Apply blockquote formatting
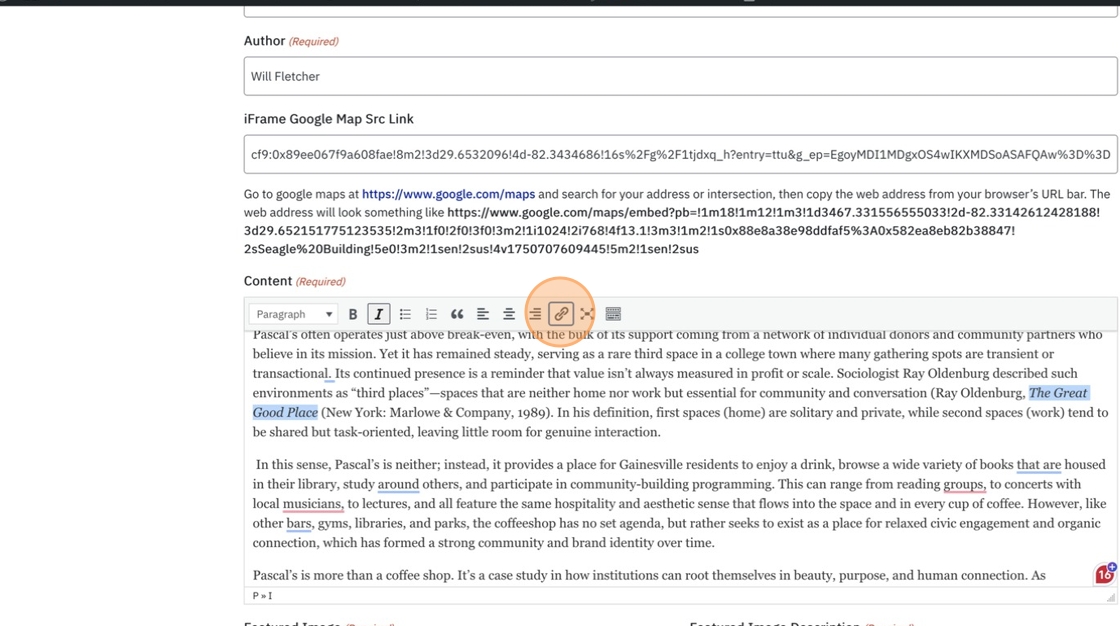 point(457,314)
